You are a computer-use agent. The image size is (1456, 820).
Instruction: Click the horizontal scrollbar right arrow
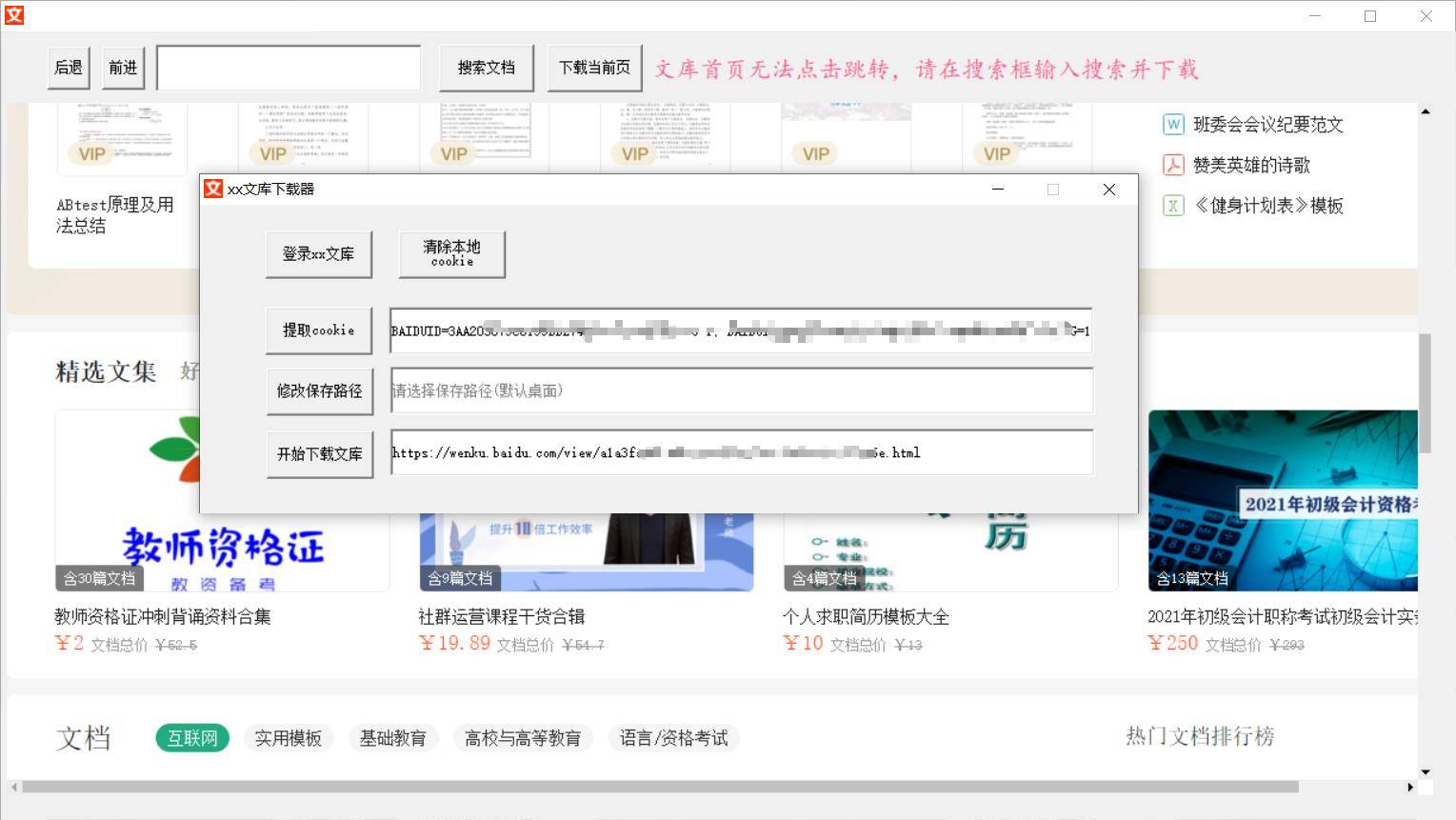click(x=1410, y=787)
